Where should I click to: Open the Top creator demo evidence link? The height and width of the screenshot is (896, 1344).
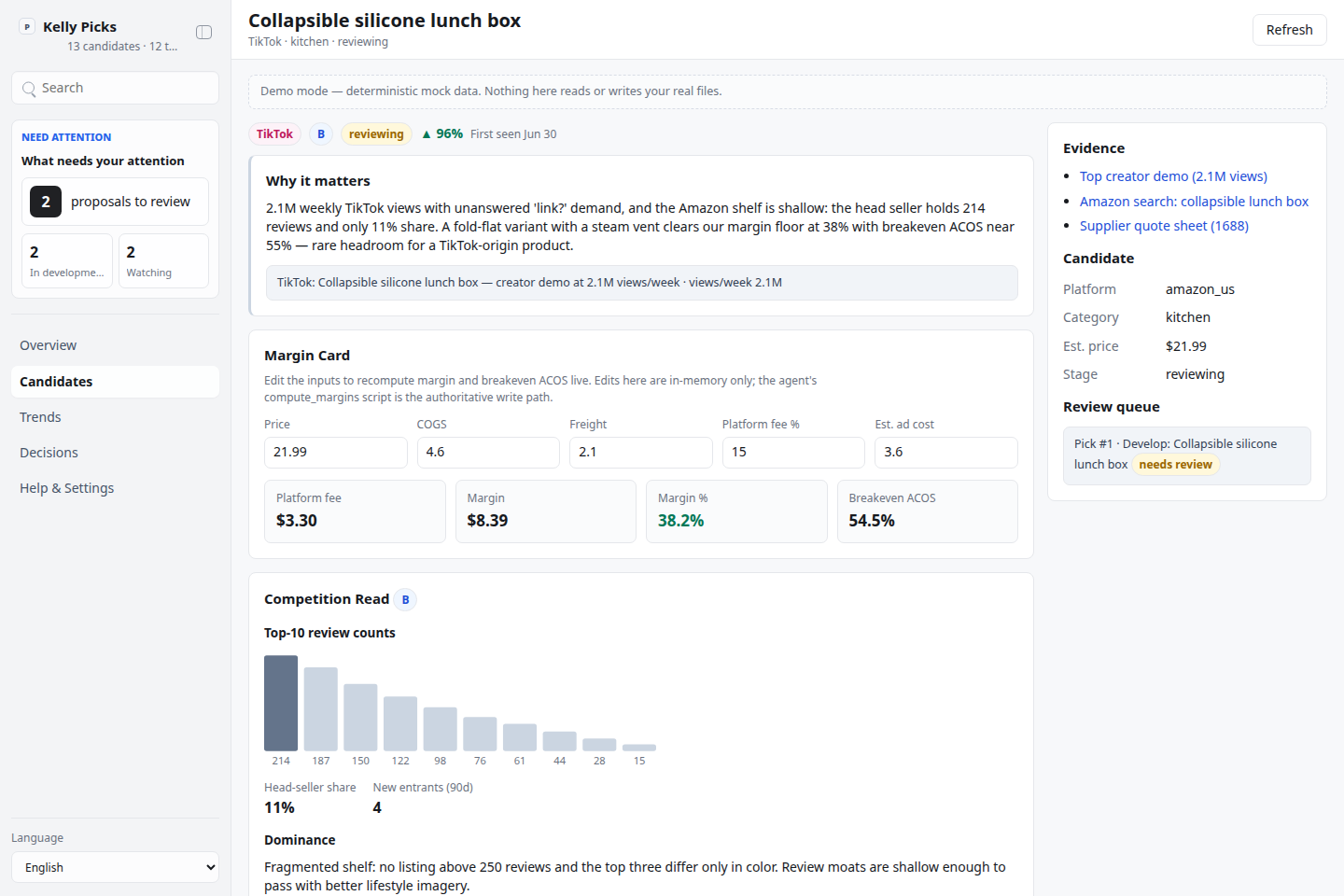pos(1173,176)
